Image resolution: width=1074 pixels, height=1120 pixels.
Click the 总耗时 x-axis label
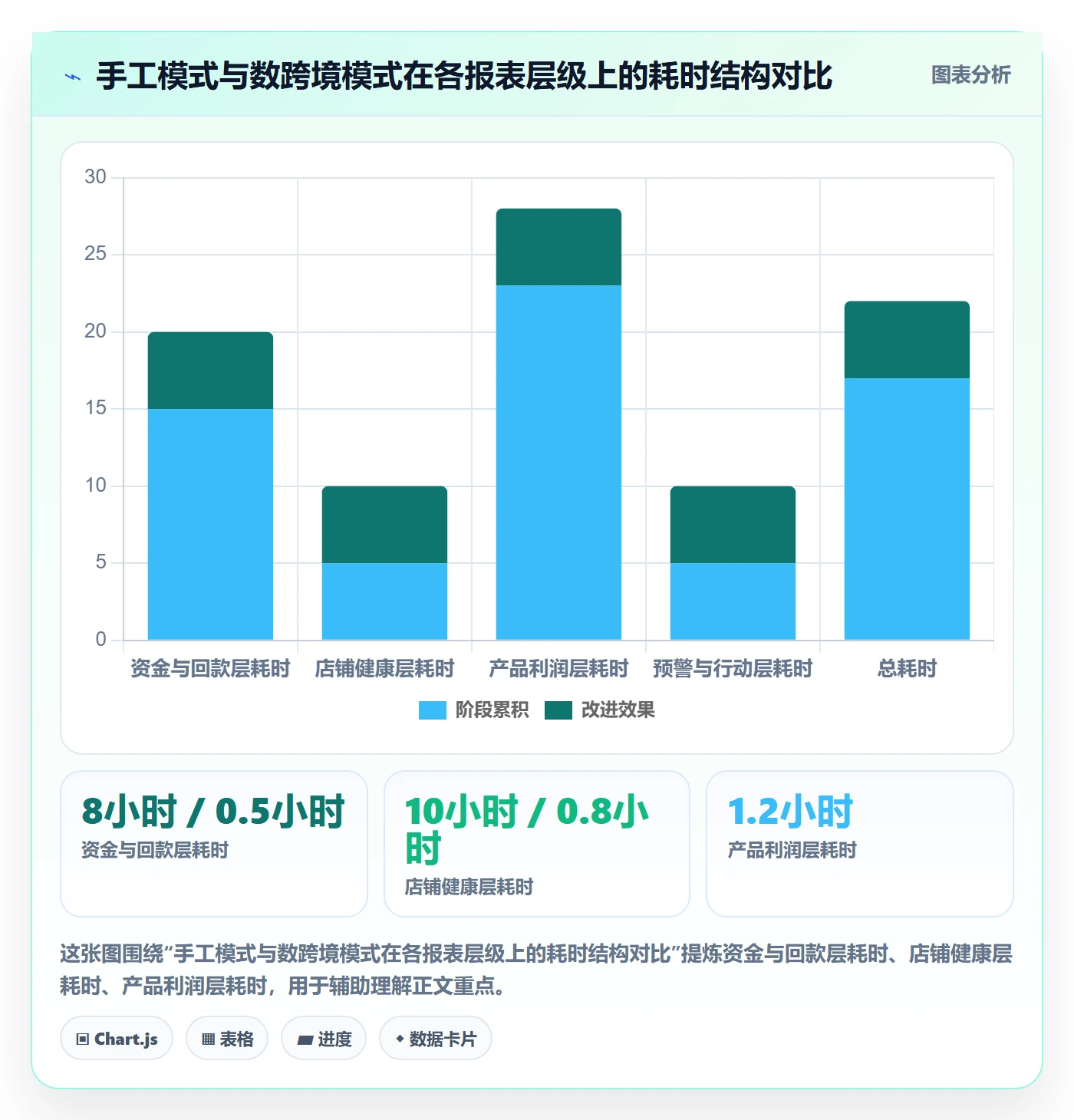(907, 669)
